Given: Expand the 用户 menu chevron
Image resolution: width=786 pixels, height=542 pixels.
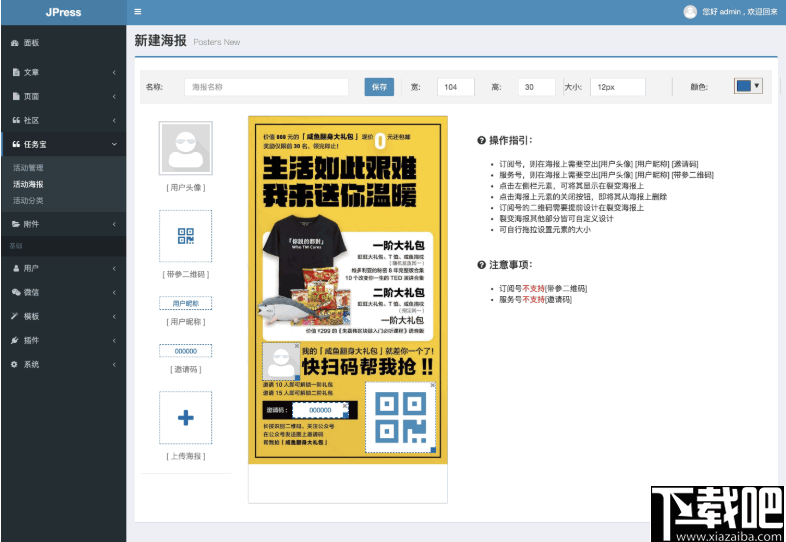Looking at the screenshot, I should click(114, 268).
